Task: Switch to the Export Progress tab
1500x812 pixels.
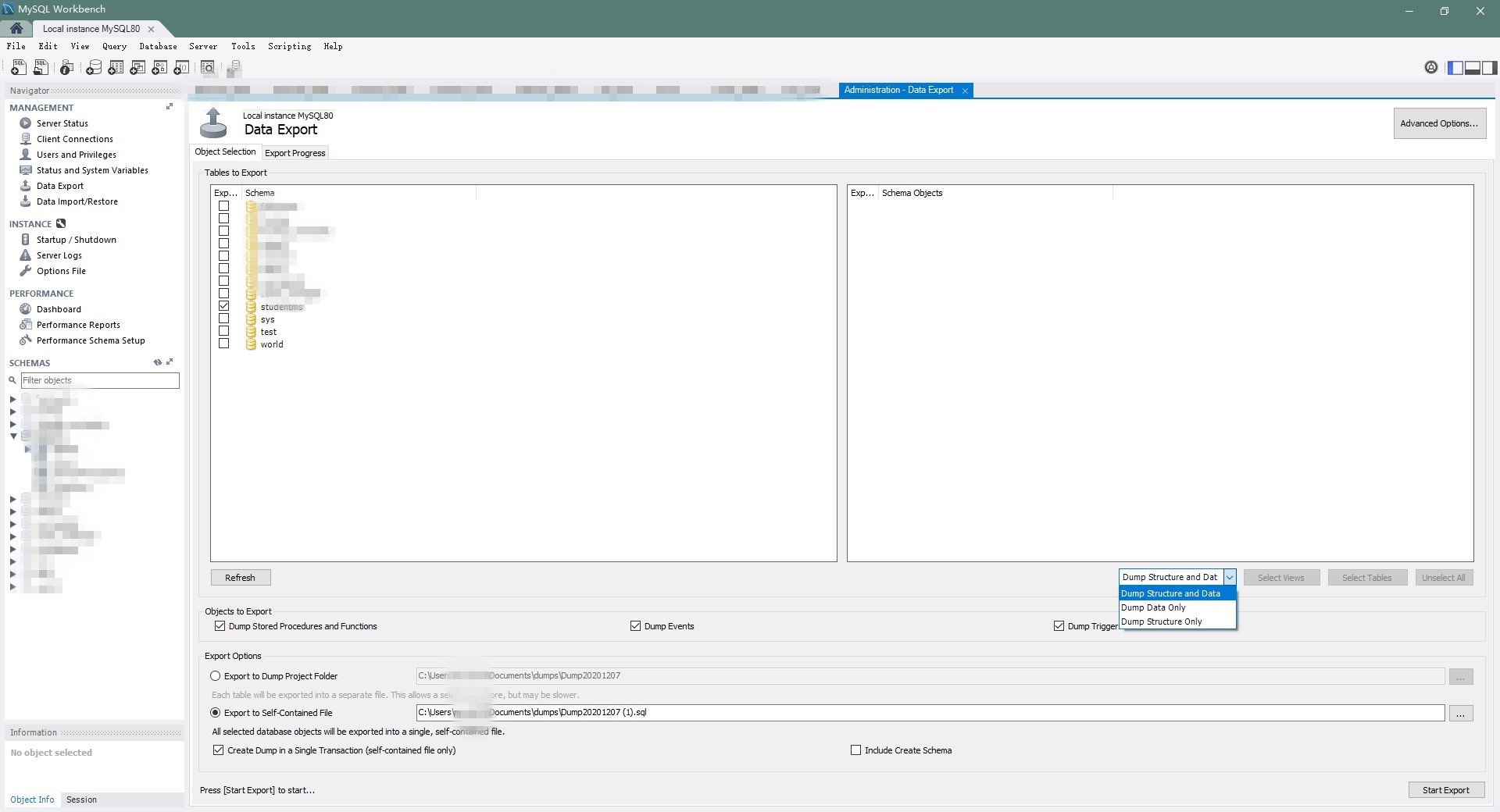Action: (295, 152)
